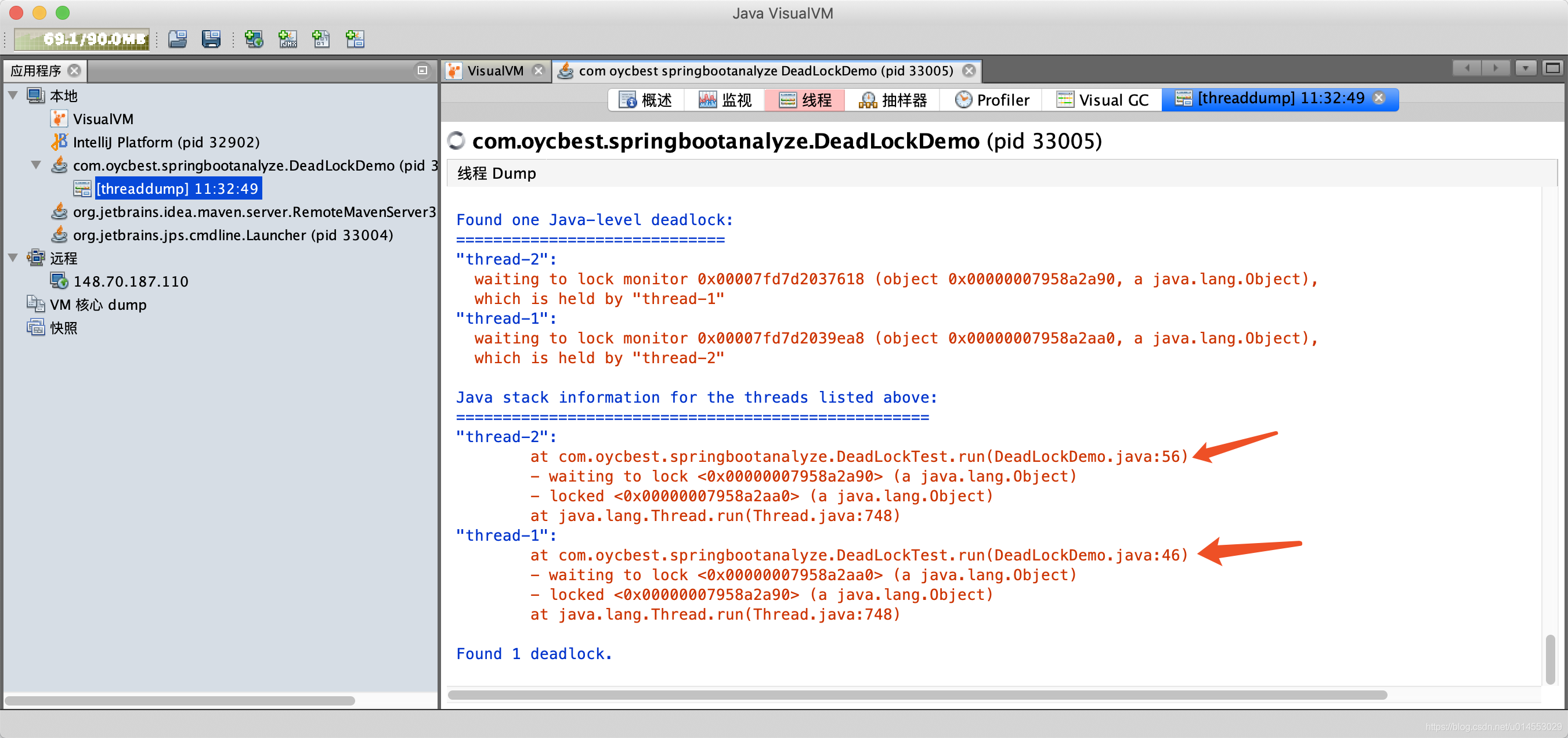Open the 抽样器 sampler tab
This screenshot has width=1568, height=738.
893,99
